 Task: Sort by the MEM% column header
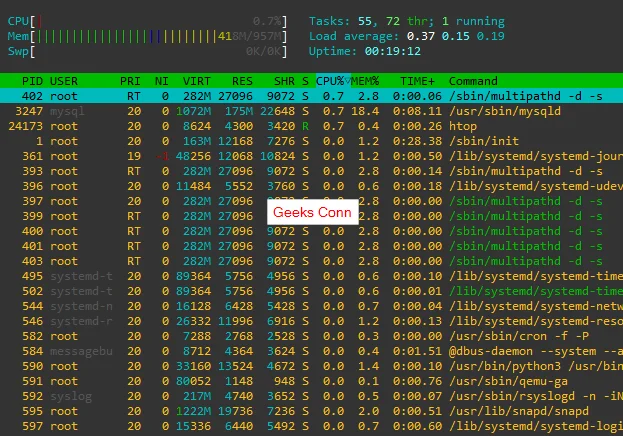click(x=365, y=81)
